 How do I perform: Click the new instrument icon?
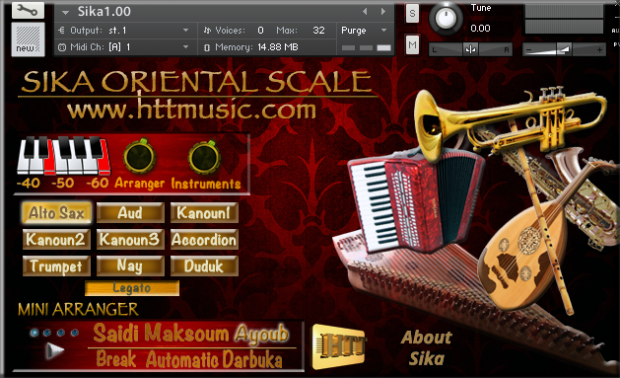(x=28, y=39)
